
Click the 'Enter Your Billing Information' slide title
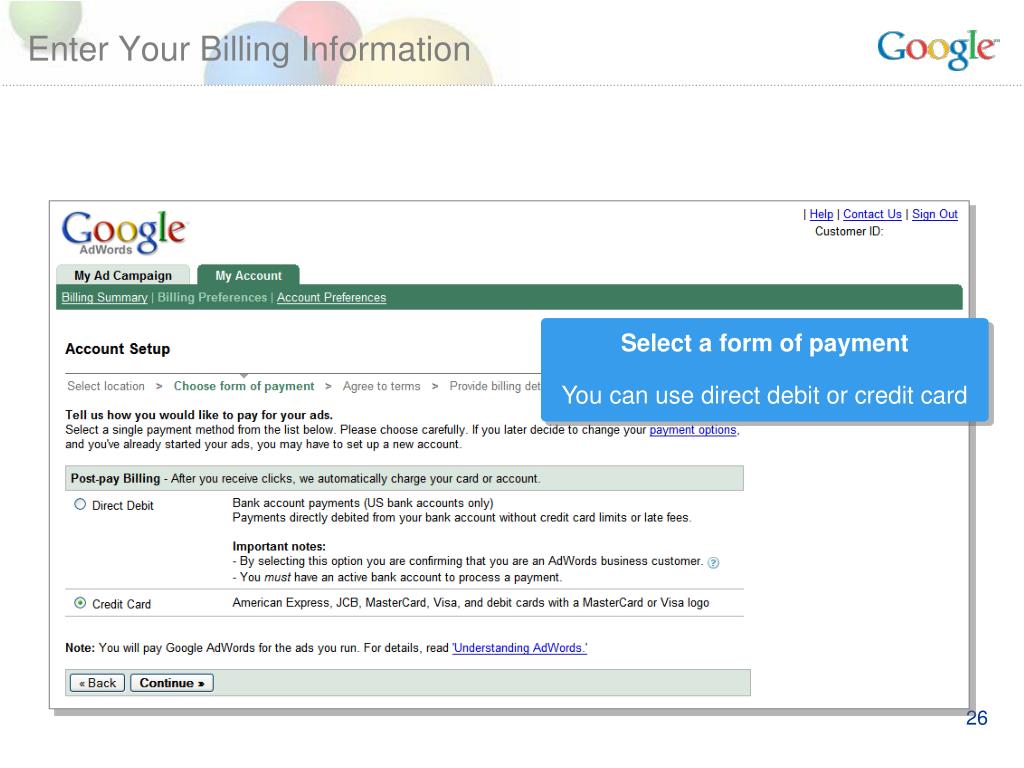[x=249, y=49]
